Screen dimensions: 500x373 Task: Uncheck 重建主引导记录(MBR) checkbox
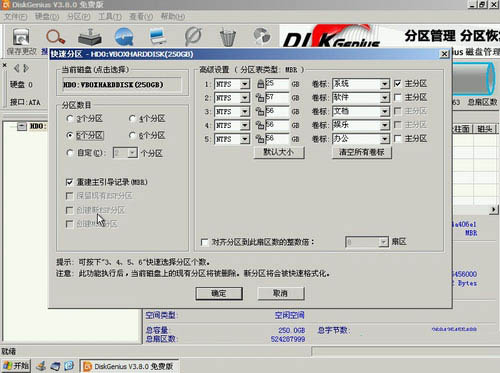(69, 182)
